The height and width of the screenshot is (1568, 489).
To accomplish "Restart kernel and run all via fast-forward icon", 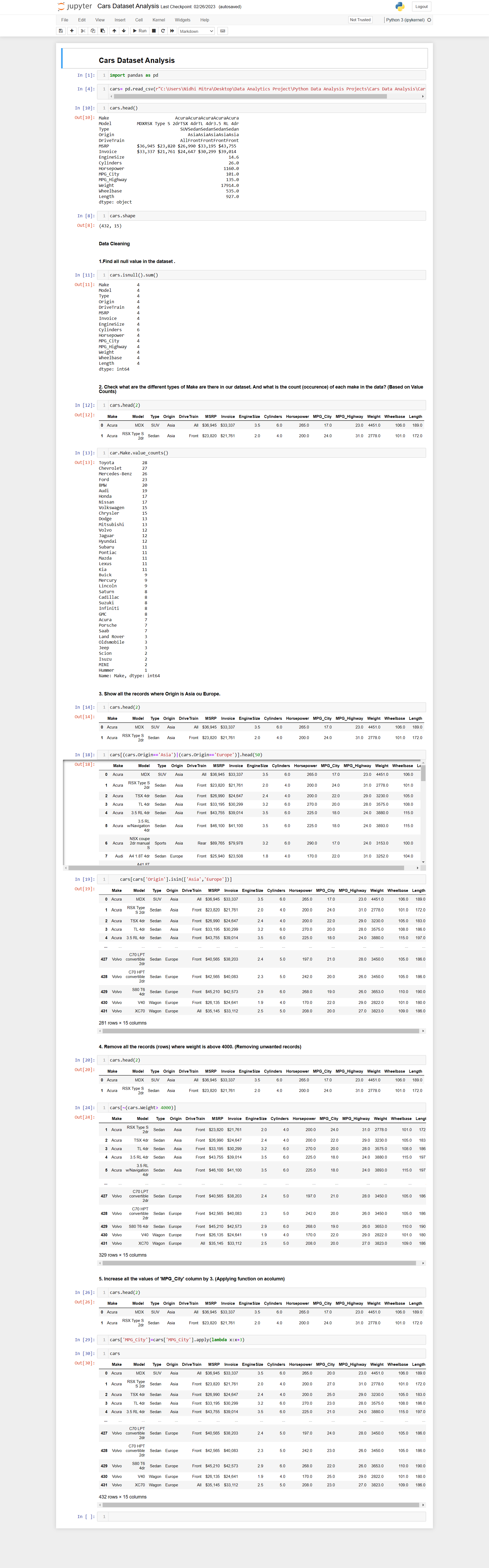I will tap(172, 31).
